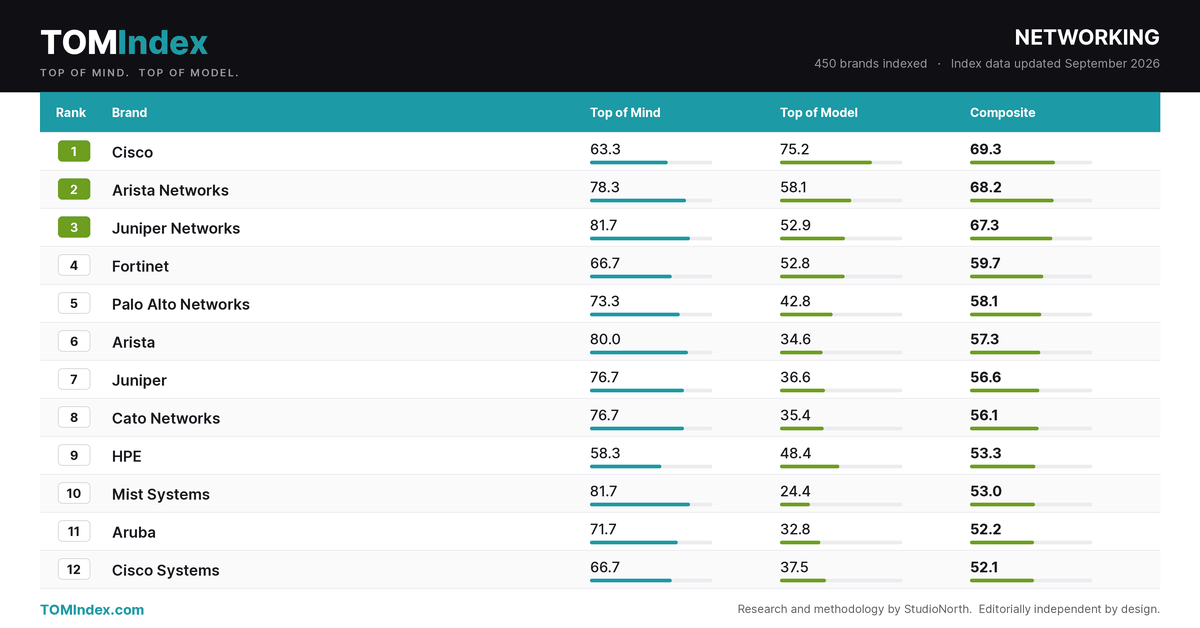Screen dimensions: 1200x628
Task: Click the NETWORKING category heading
Action: pos(1087,37)
